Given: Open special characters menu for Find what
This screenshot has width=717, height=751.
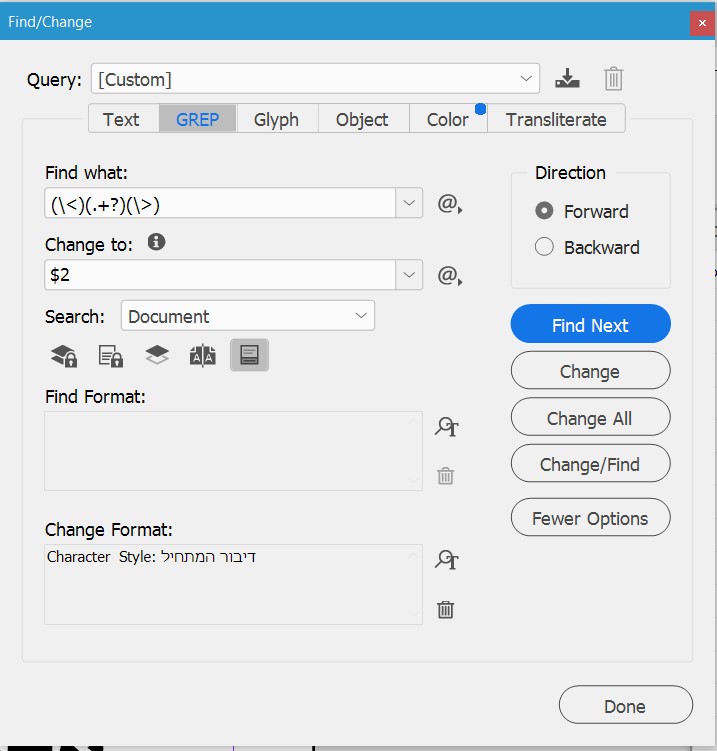Looking at the screenshot, I should [x=449, y=204].
